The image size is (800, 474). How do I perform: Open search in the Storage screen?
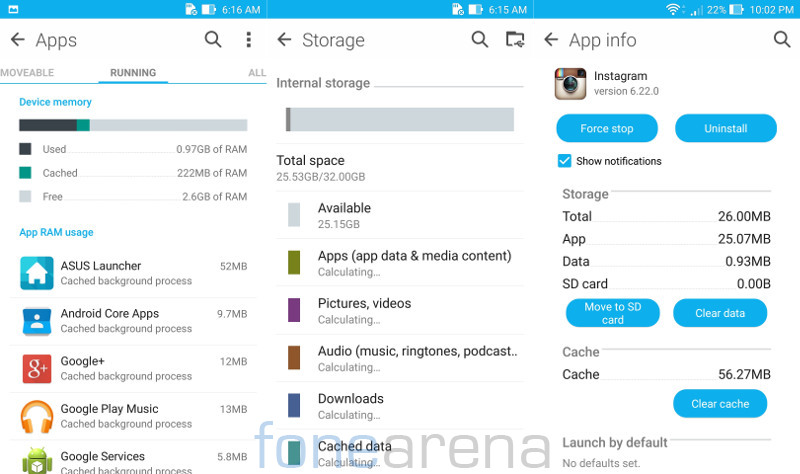pos(480,39)
